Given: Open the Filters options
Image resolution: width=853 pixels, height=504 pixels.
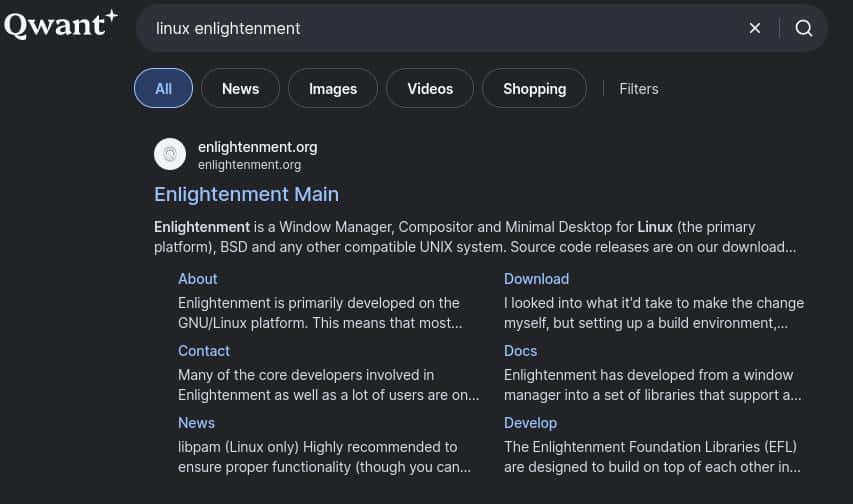Looking at the screenshot, I should (x=639, y=89).
